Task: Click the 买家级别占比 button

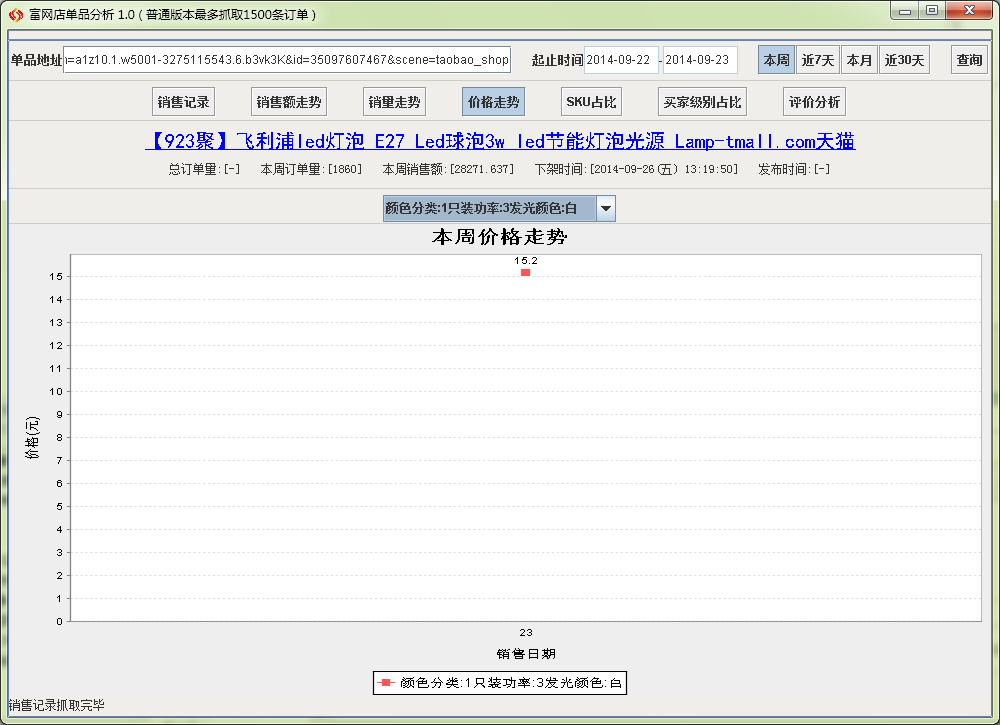Action: (701, 101)
